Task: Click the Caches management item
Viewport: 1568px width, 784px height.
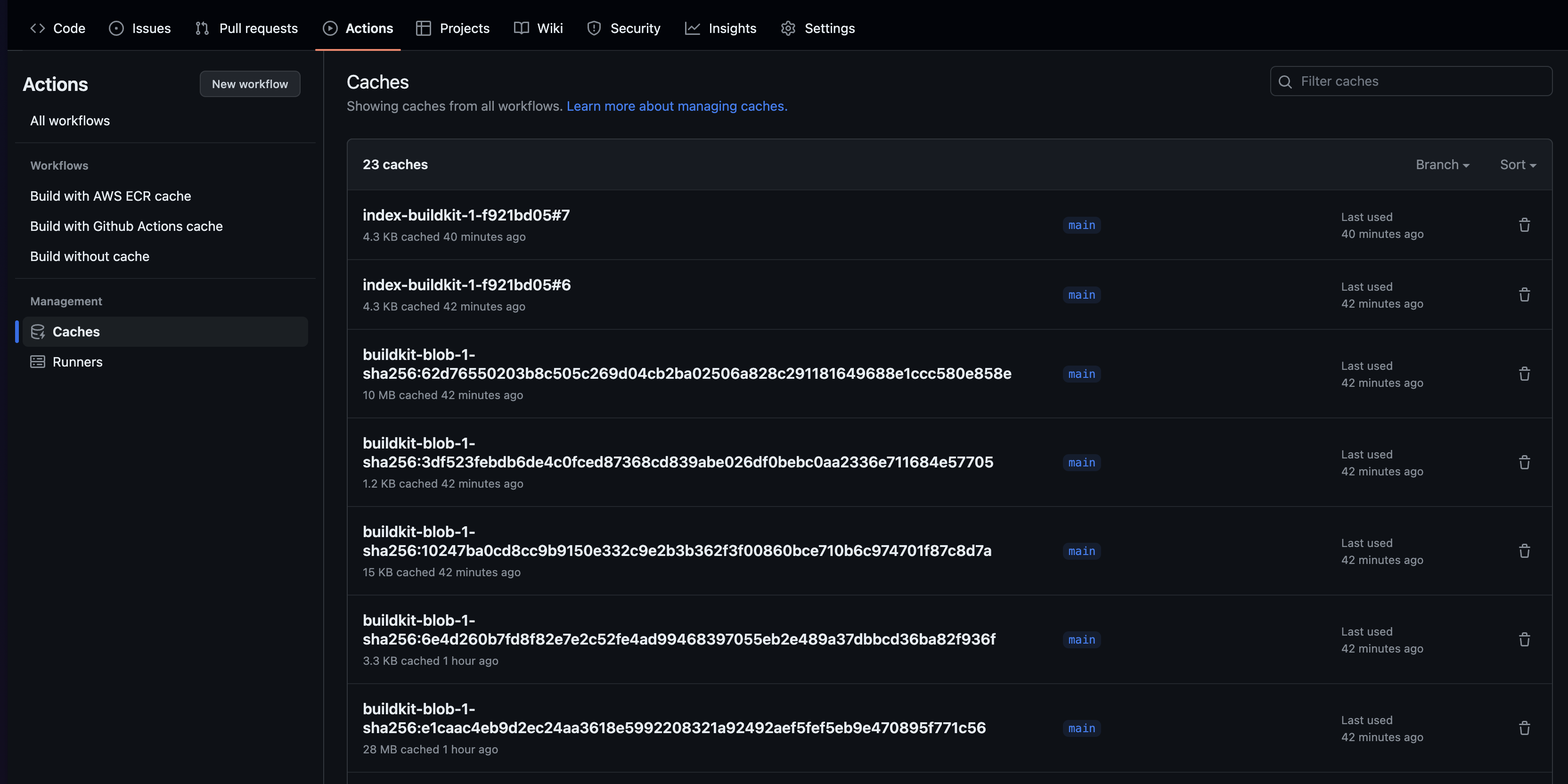Action: click(76, 331)
